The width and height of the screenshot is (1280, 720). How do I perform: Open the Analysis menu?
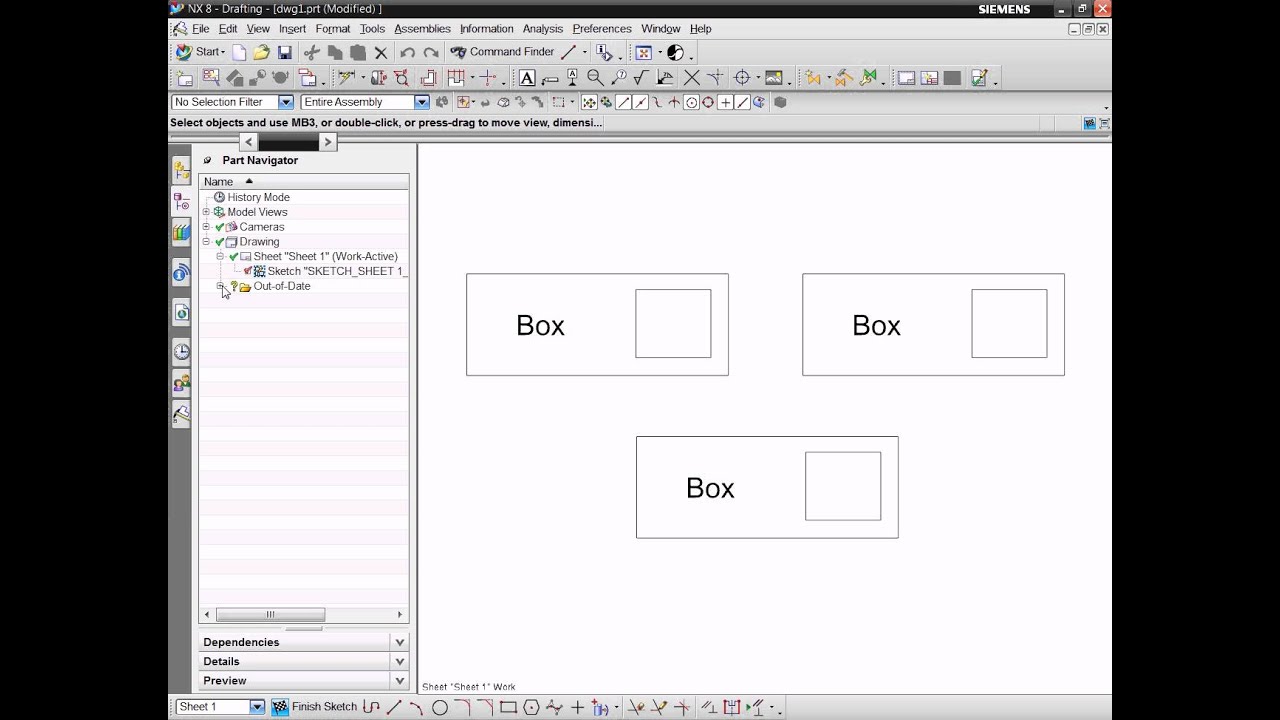tap(543, 29)
